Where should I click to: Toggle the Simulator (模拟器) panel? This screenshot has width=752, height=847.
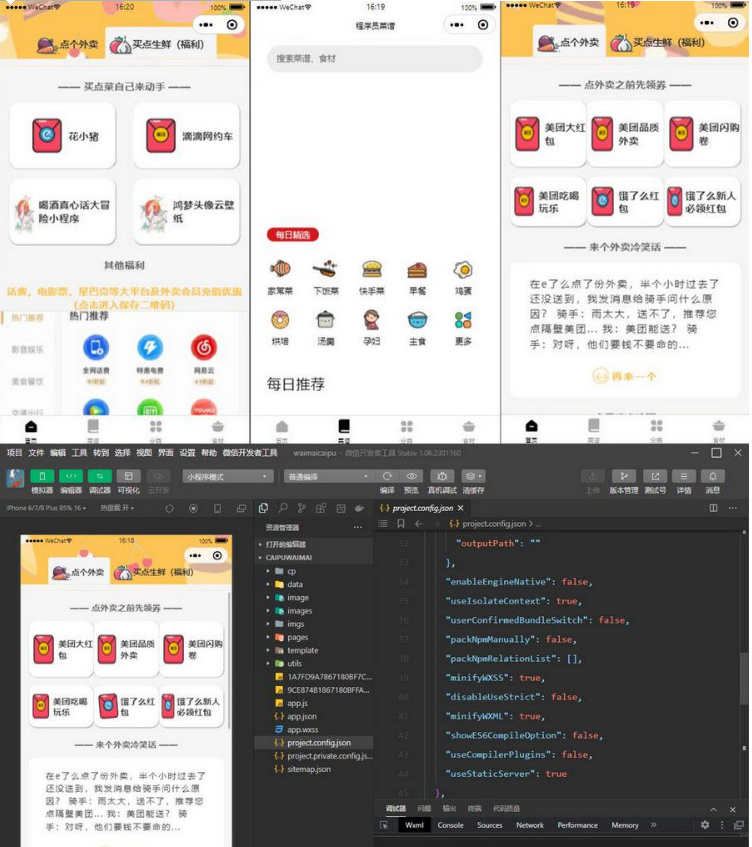(x=42, y=477)
